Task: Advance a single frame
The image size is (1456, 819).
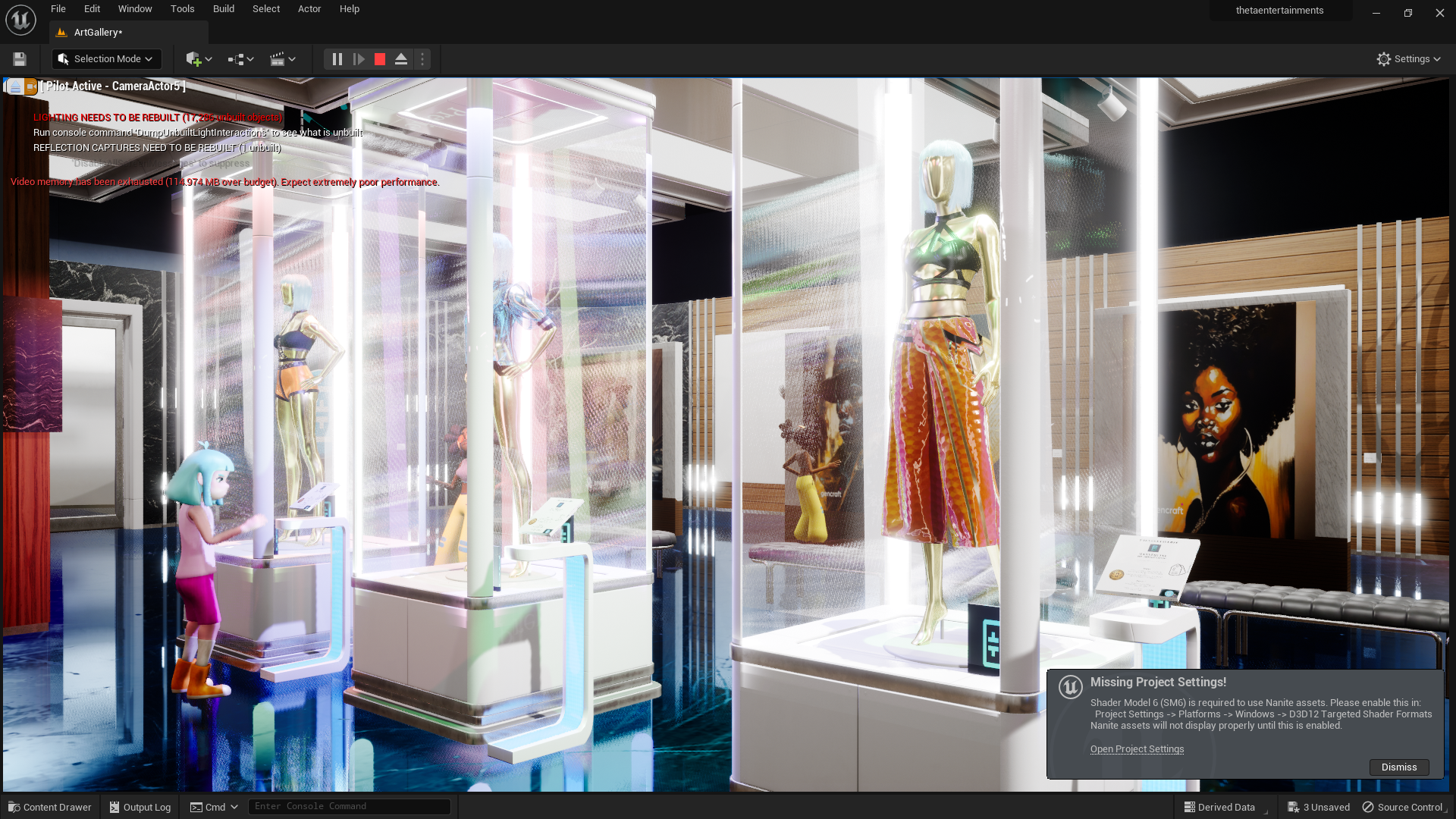Action: click(x=359, y=59)
